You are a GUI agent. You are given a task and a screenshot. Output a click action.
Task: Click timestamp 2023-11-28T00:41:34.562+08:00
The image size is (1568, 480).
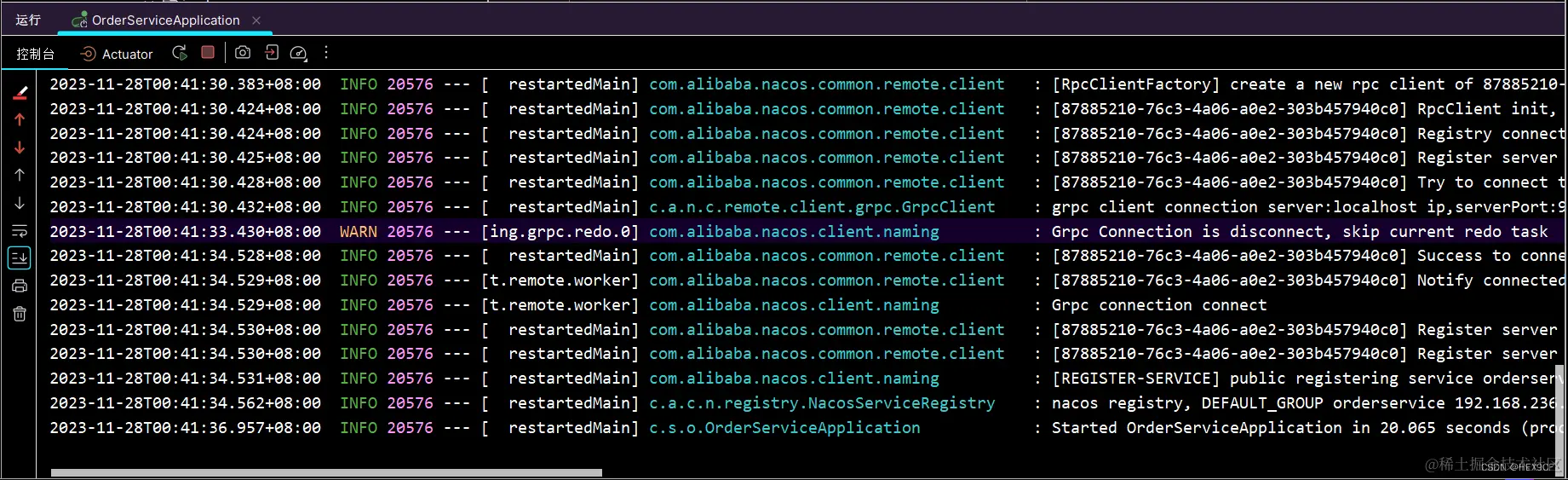(185, 402)
